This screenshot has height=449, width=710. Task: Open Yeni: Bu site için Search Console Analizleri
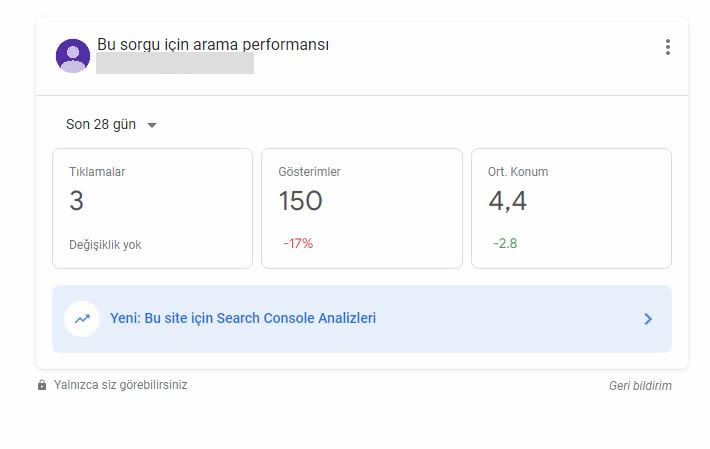243,318
